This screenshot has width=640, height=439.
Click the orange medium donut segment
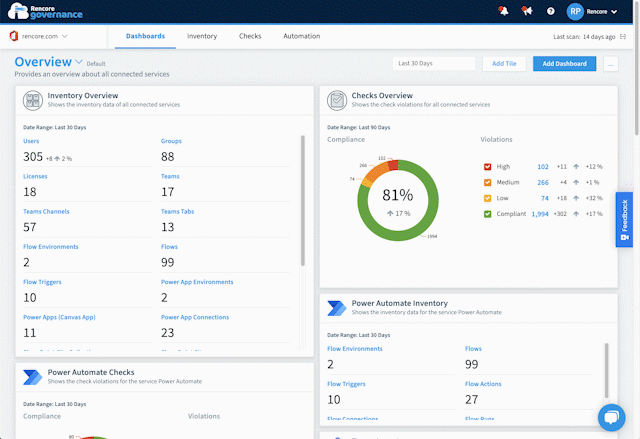click(x=375, y=171)
